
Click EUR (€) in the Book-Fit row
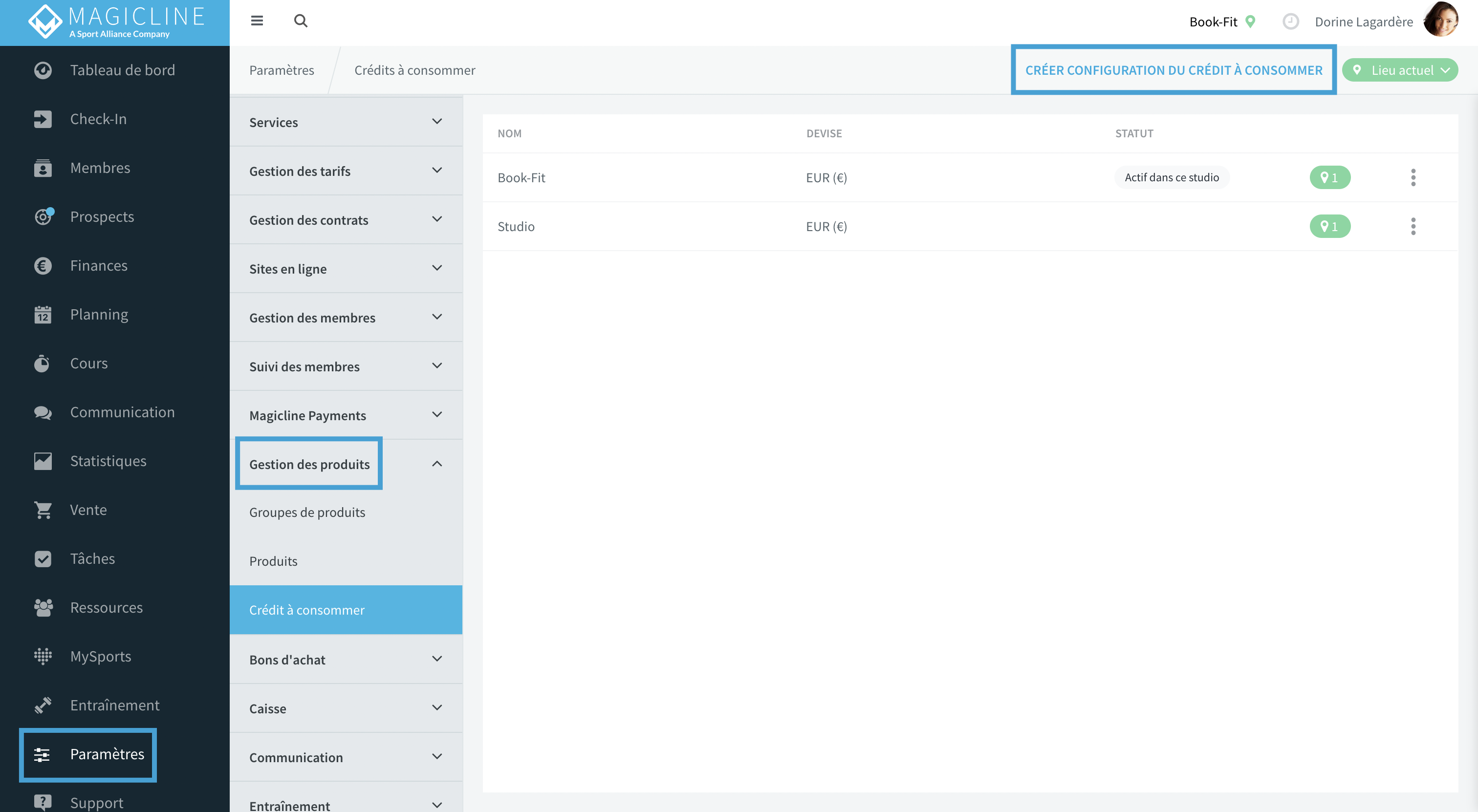tap(826, 177)
